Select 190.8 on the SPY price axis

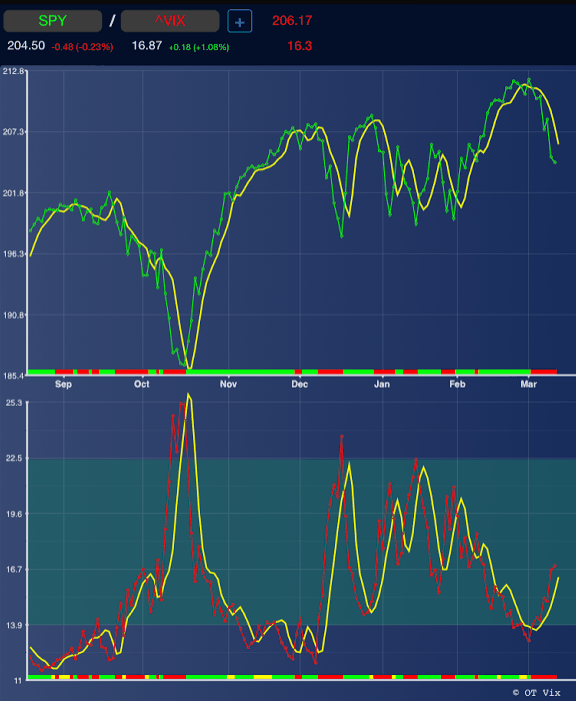(x=13, y=315)
